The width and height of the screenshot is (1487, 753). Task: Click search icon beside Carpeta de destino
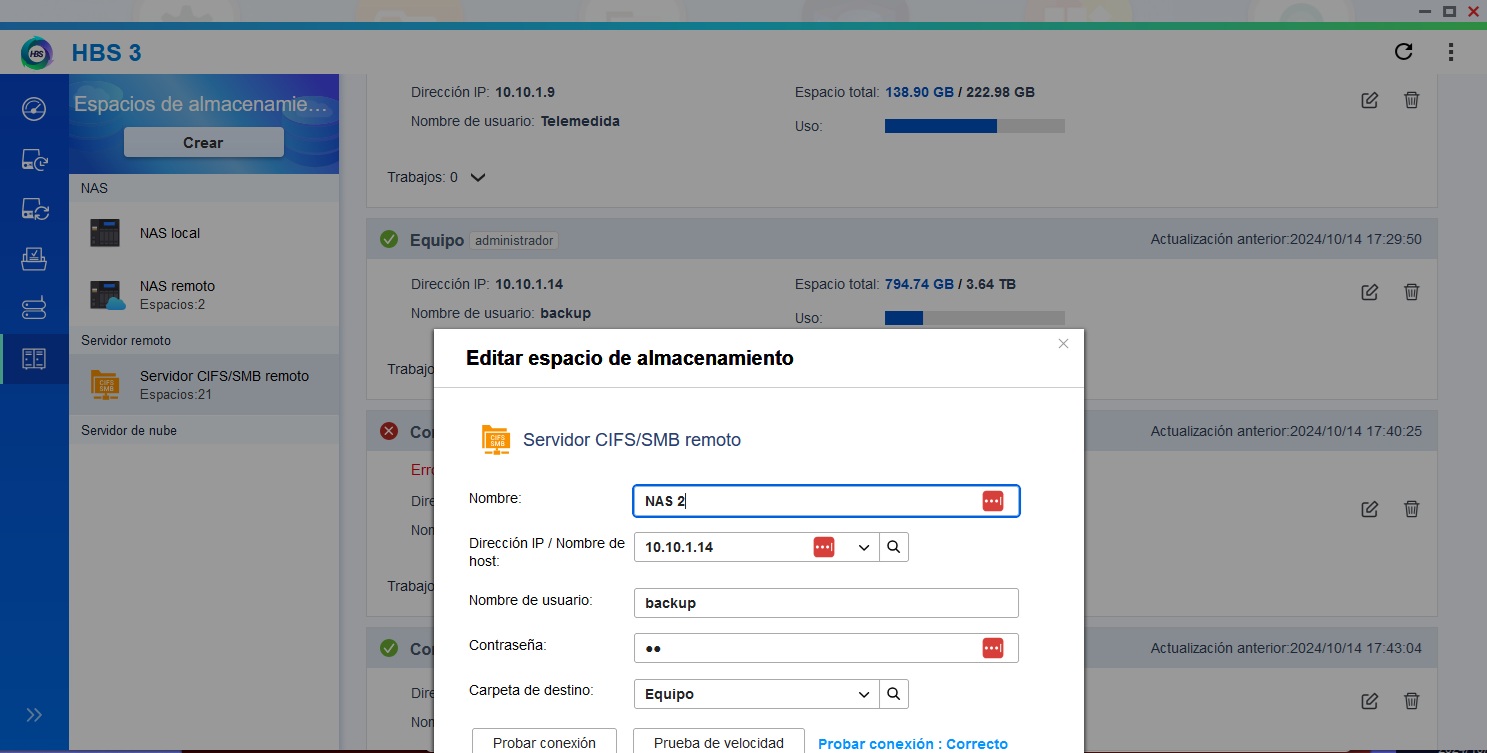(894, 694)
